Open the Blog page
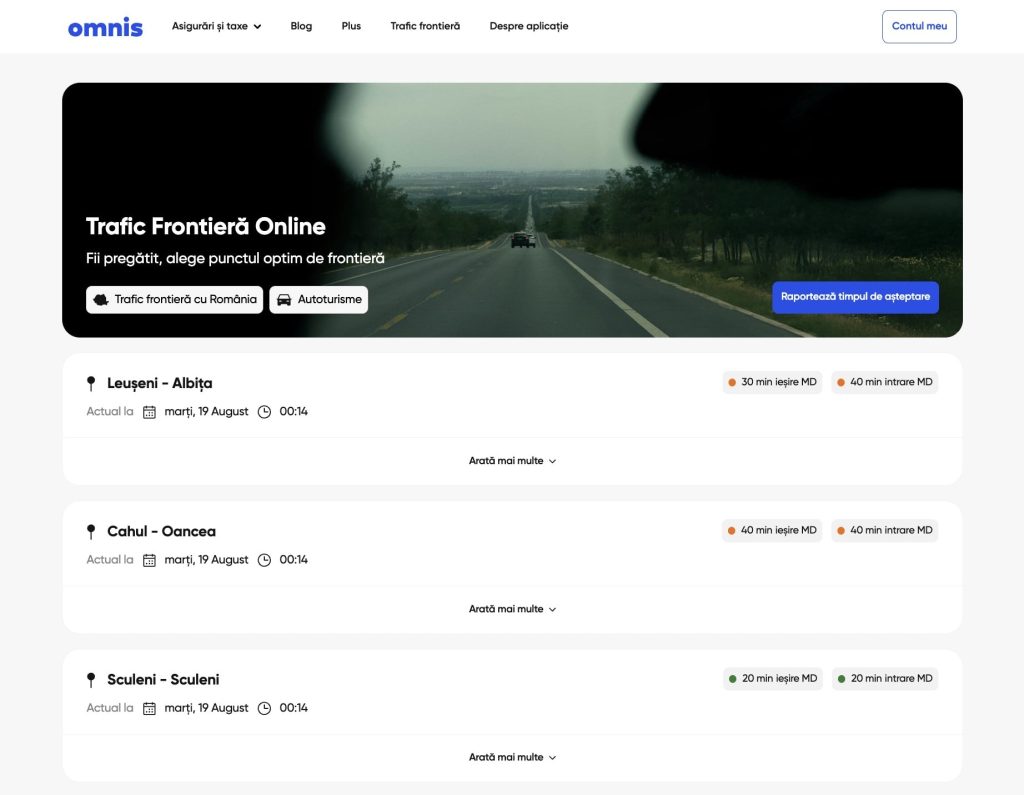1024x795 pixels. click(x=301, y=26)
